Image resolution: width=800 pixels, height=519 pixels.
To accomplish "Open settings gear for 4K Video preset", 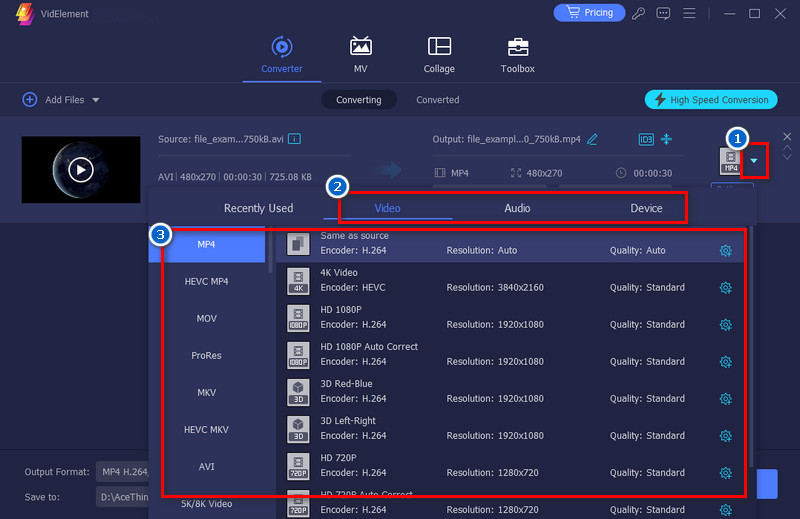I will (x=726, y=288).
